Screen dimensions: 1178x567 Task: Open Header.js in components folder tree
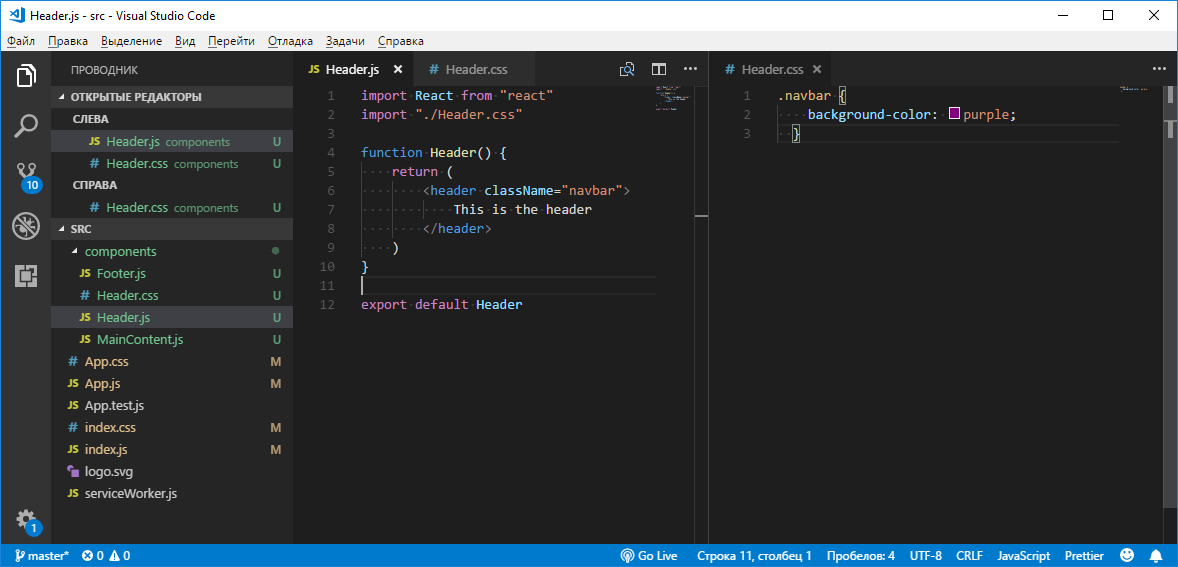171,318
